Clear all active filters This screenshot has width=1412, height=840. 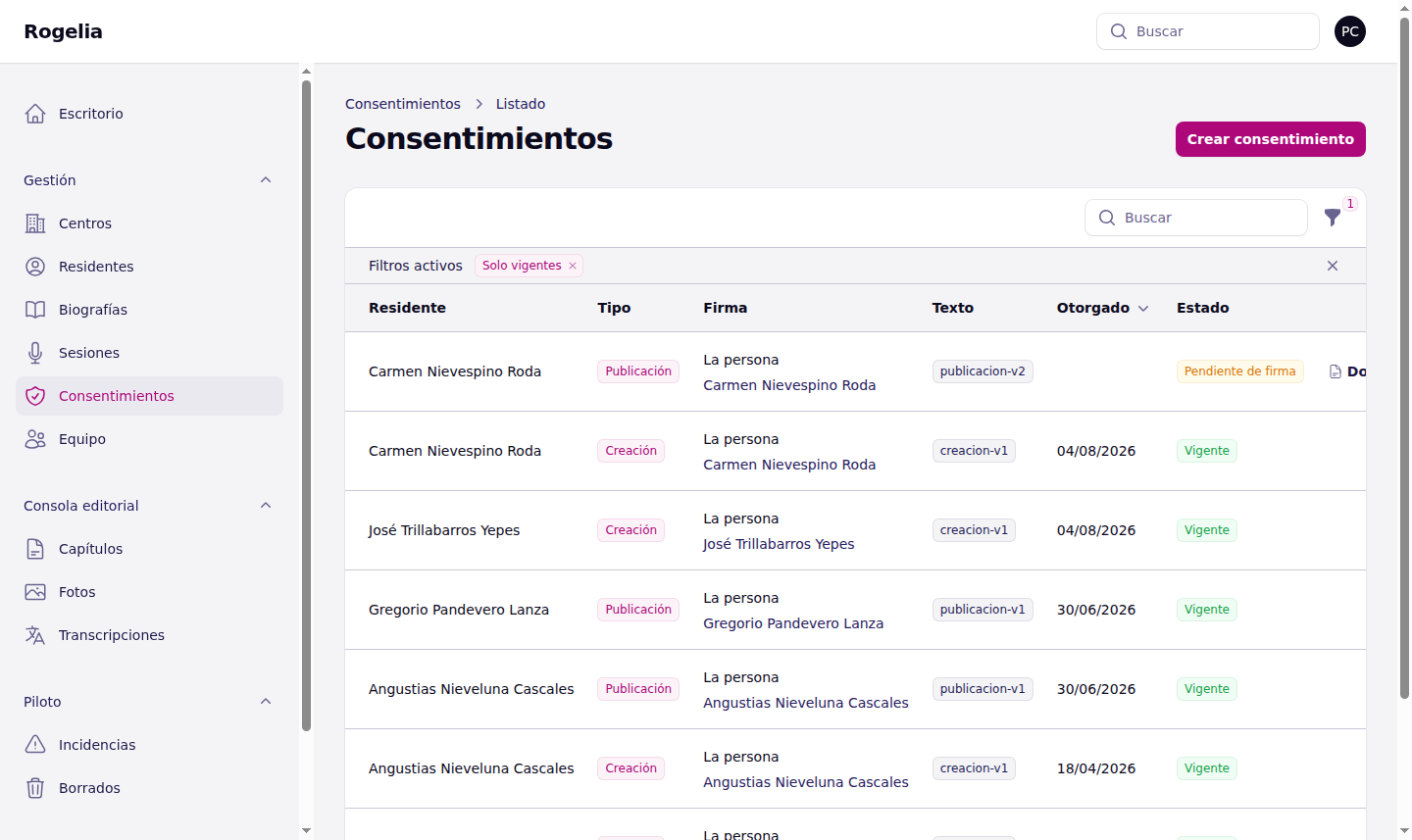[1333, 266]
